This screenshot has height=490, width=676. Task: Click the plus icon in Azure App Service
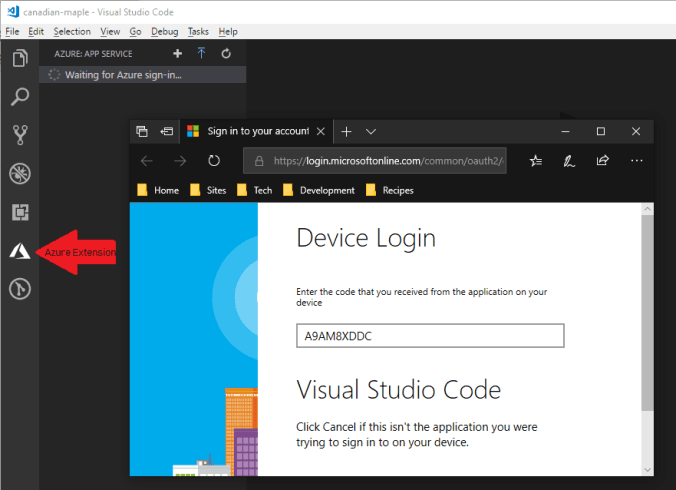[x=177, y=53]
